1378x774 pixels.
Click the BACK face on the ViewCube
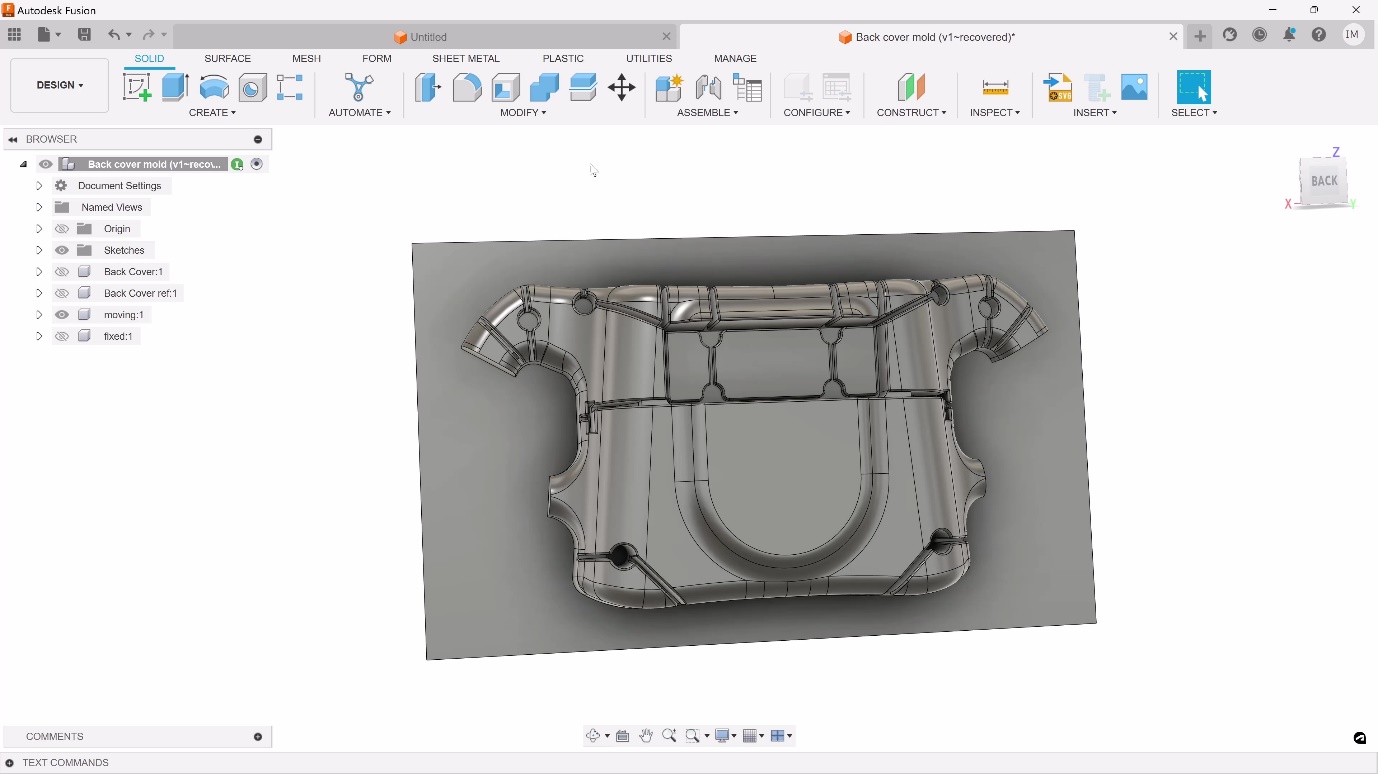1322,181
